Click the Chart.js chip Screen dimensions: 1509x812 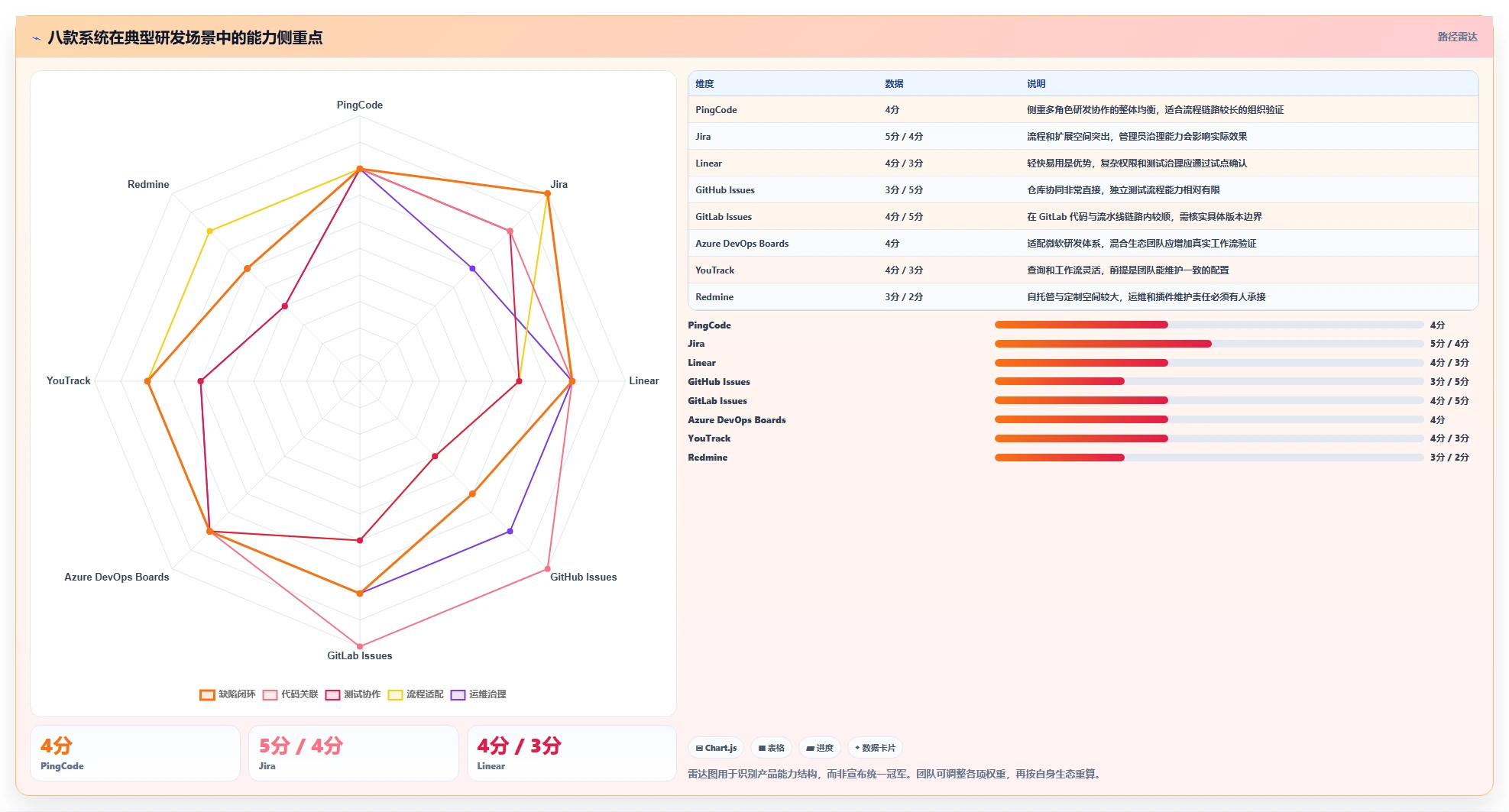(x=717, y=748)
